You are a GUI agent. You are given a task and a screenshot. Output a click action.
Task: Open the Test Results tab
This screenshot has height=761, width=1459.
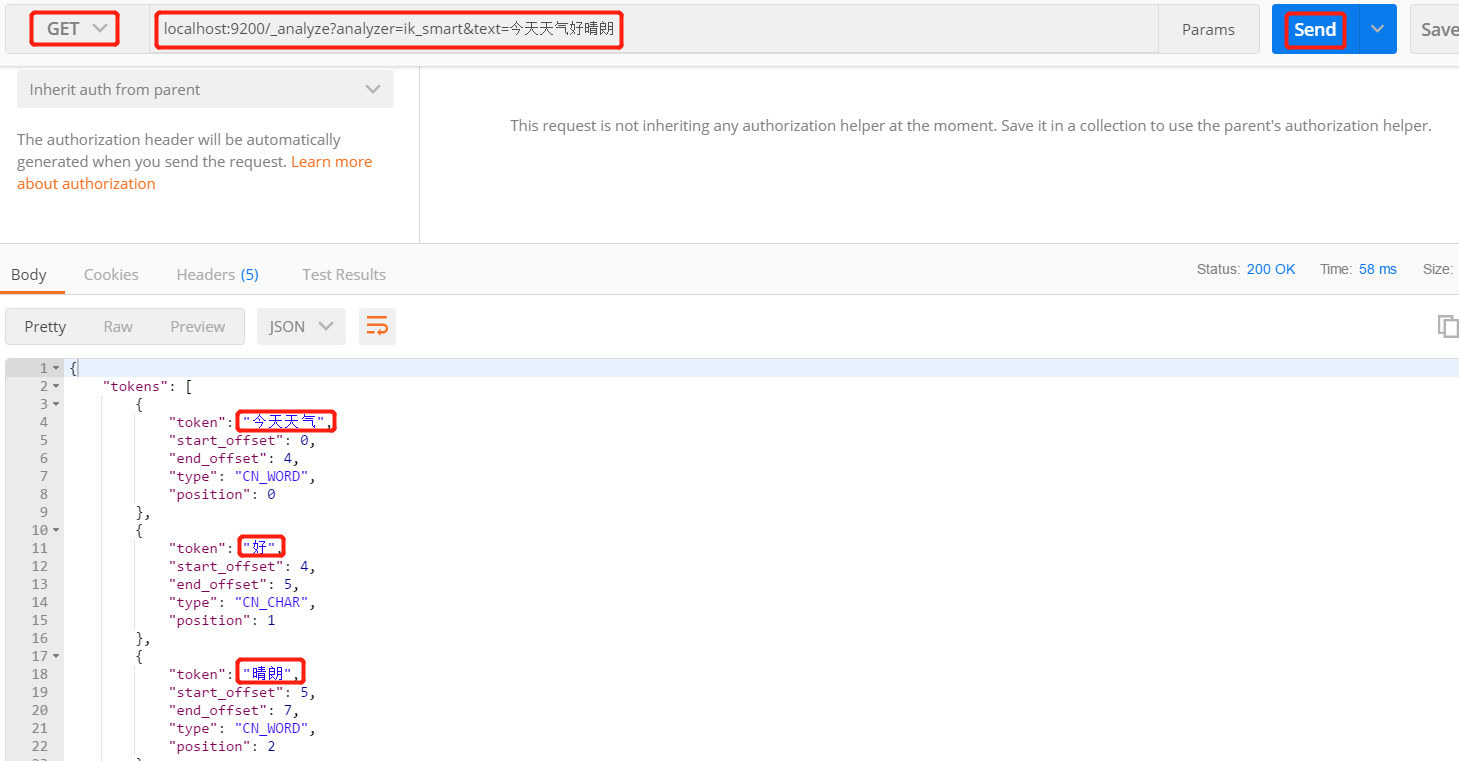pyautogui.click(x=344, y=274)
